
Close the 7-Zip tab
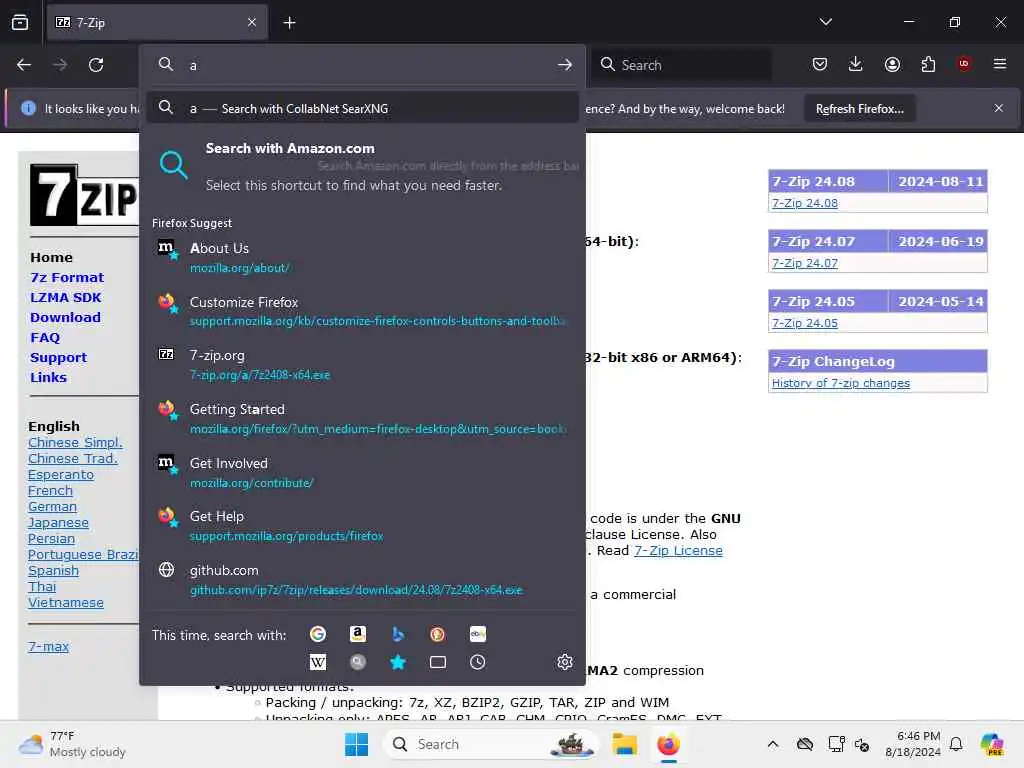252,22
